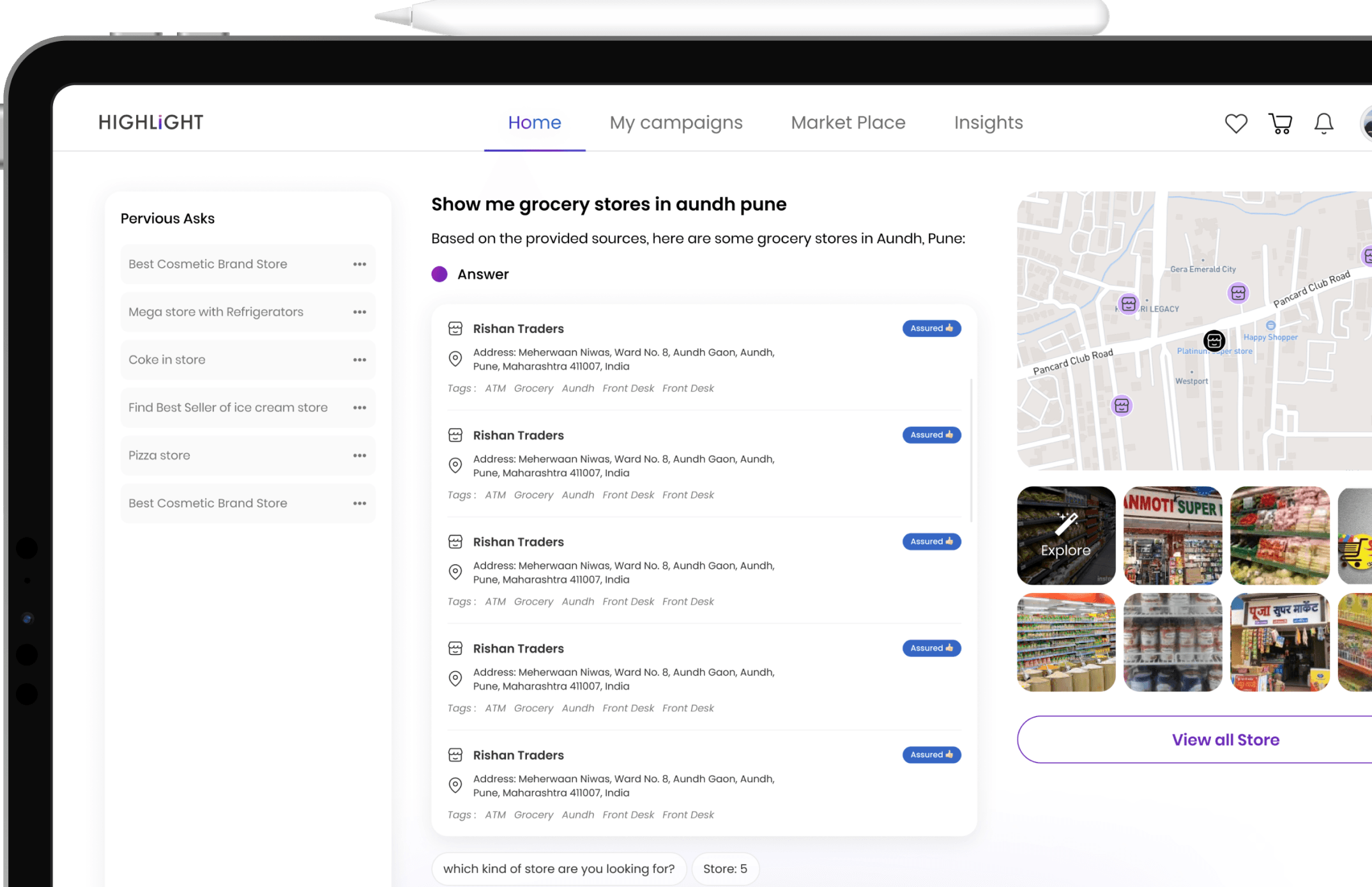Select Find Best Seller of ice cream store
Viewport: 1372px width, 887px height.
248,408
